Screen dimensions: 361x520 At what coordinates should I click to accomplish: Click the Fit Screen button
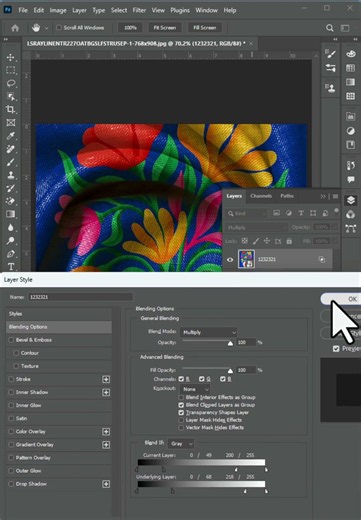pyautogui.click(x=165, y=28)
